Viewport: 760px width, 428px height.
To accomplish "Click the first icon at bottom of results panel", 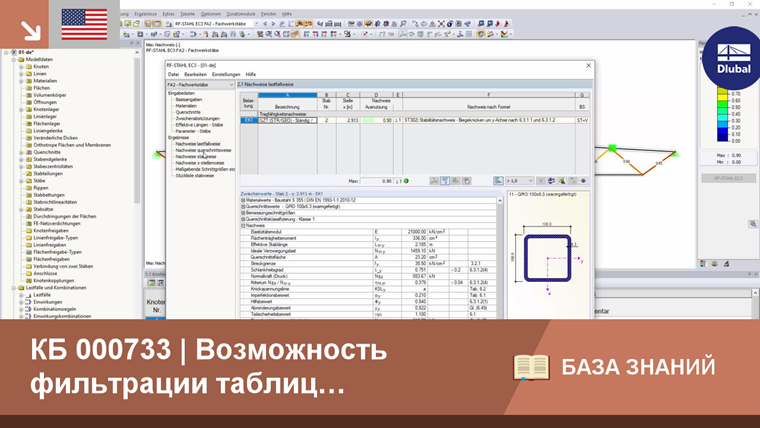I will [x=703, y=264].
